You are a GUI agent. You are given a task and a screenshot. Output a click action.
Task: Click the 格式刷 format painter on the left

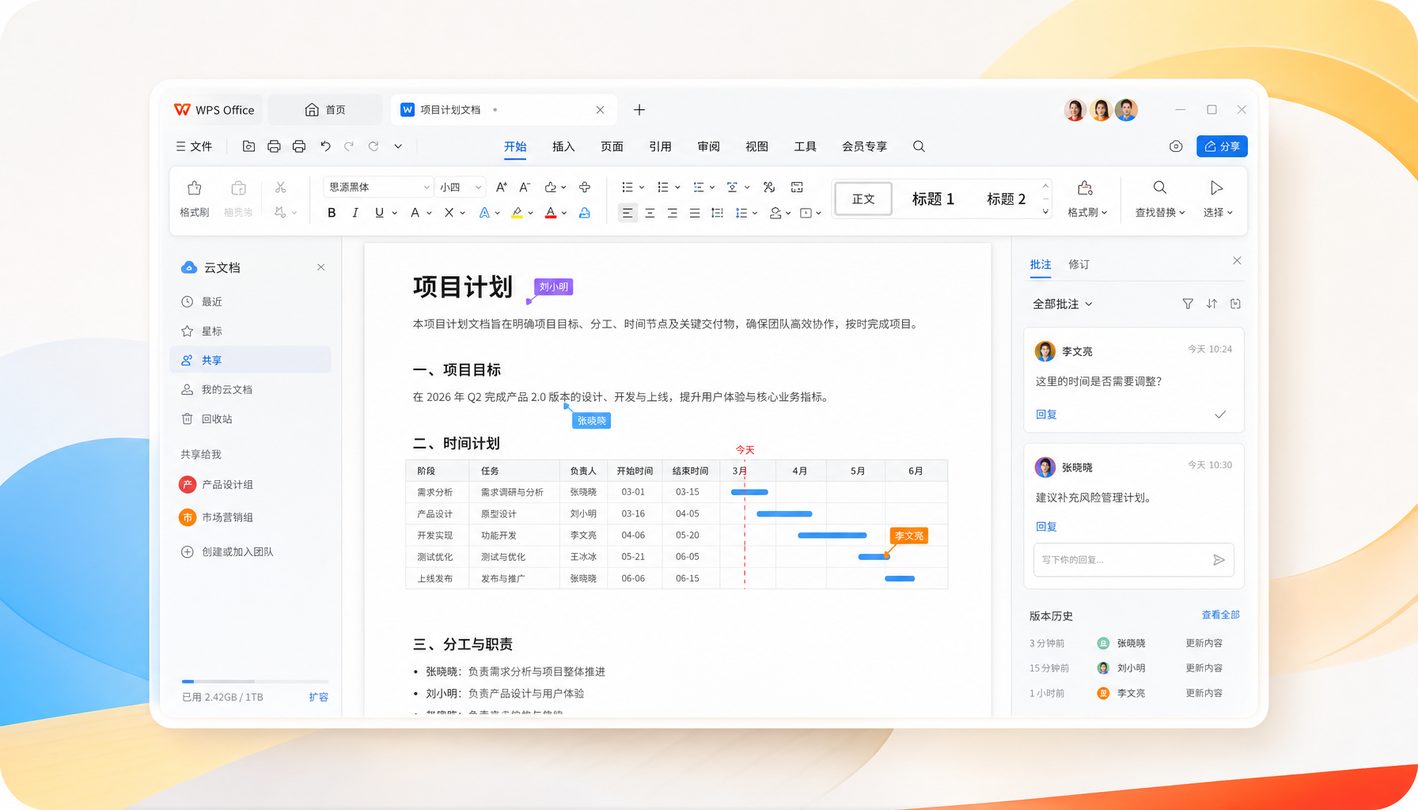(194, 198)
